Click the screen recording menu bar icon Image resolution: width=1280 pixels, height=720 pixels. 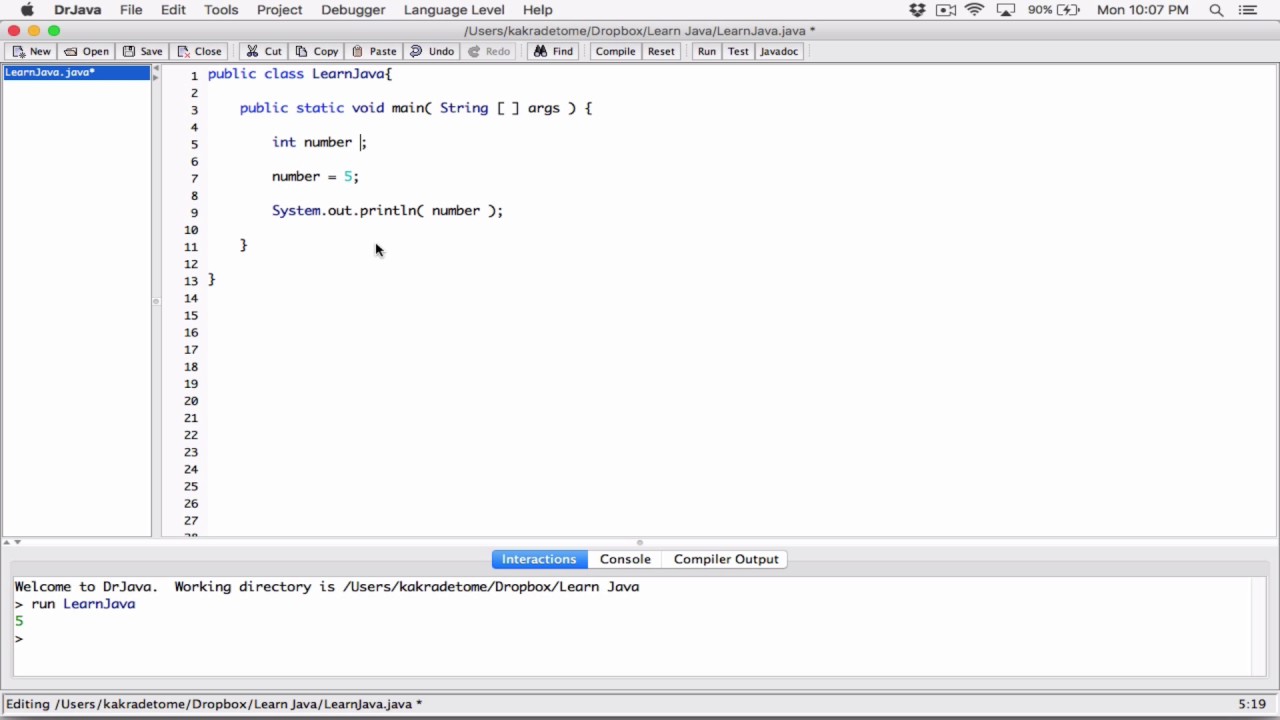[x=946, y=10]
